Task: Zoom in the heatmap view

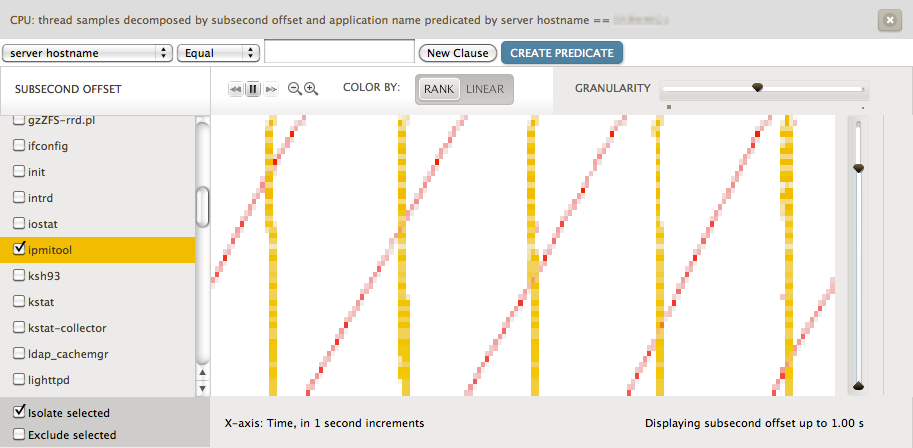Action: [311, 89]
